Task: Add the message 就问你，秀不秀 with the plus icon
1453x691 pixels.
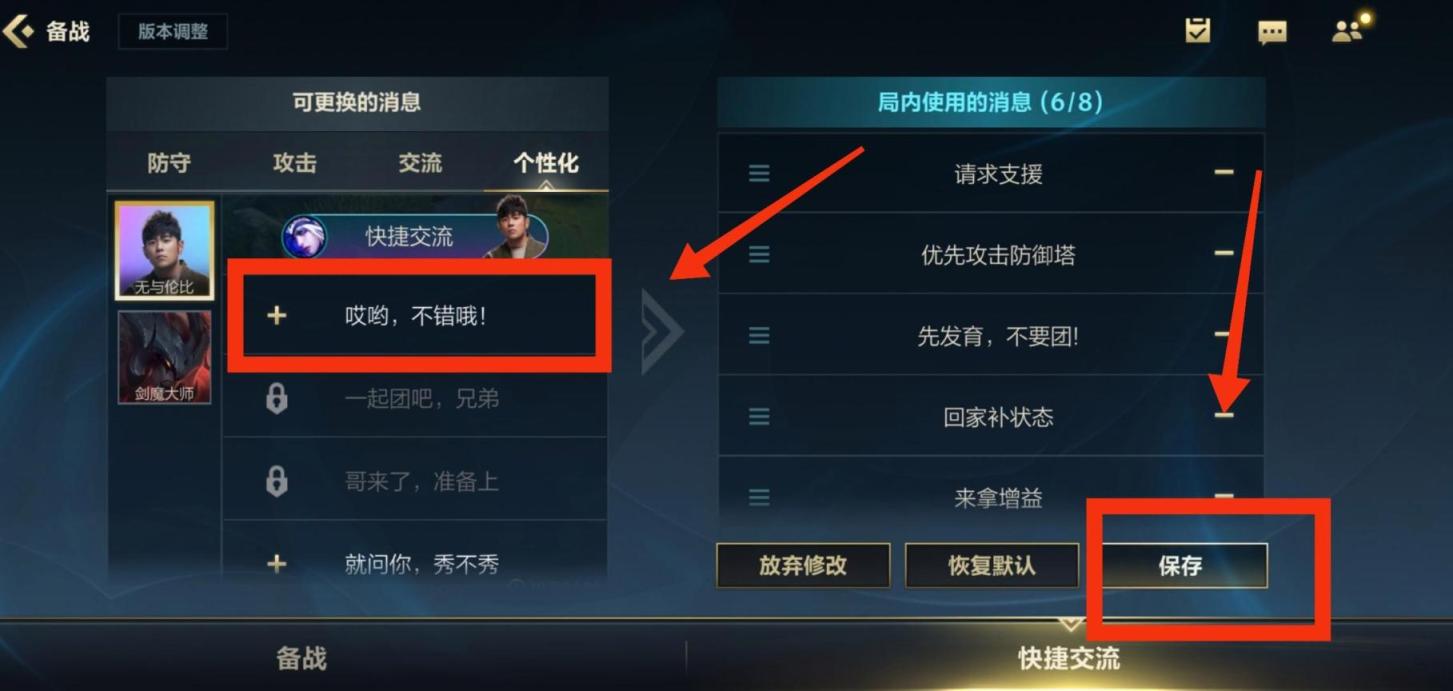Action: coord(277,564)
